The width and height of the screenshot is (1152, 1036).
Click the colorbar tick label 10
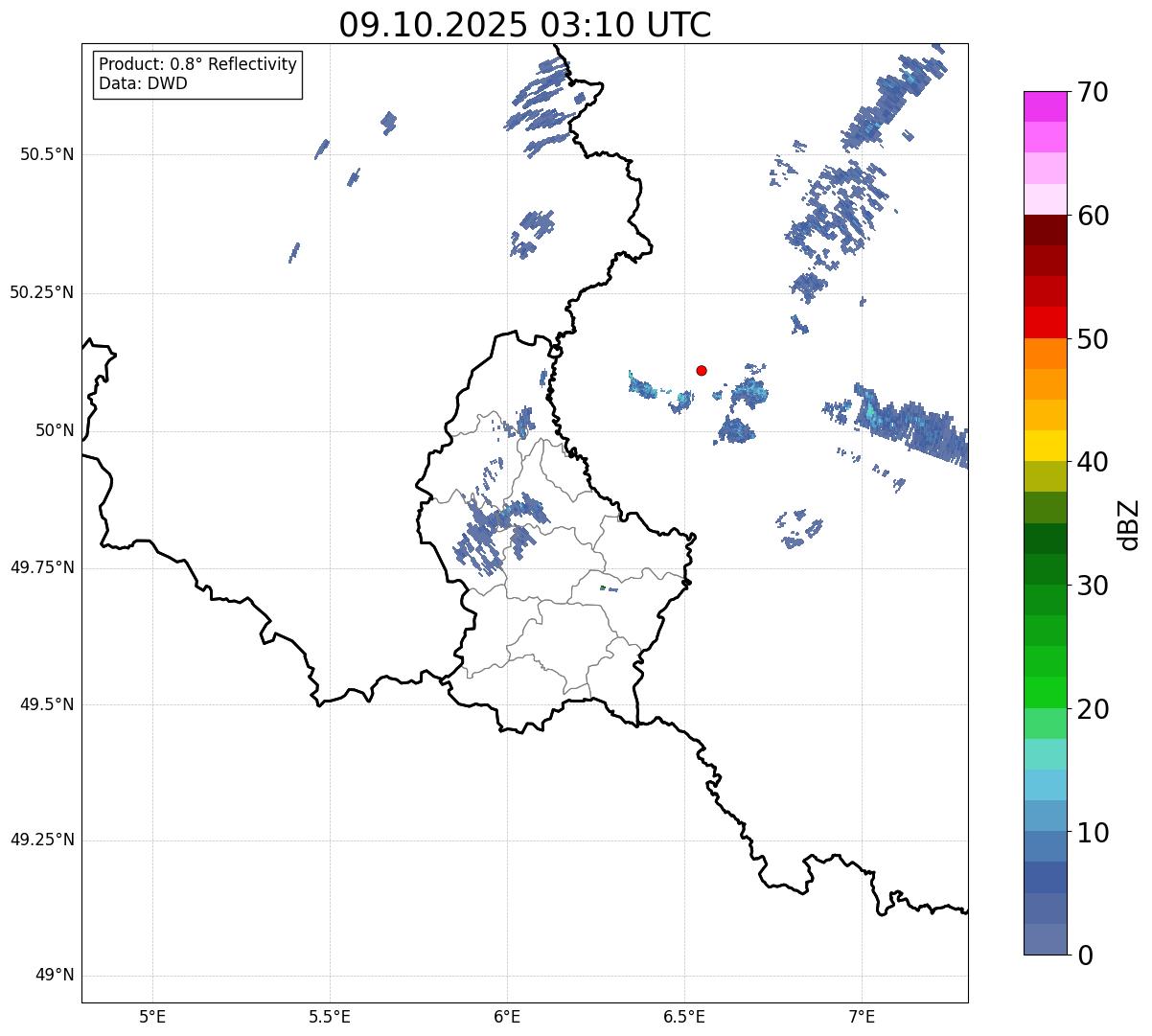pyautogui.click(x=1093, y=832)
